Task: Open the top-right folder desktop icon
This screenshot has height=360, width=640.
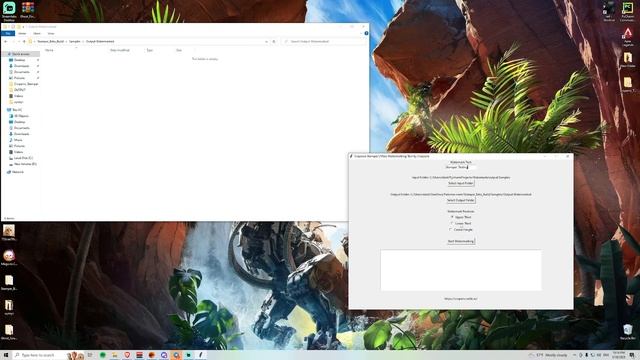Action: 628,60
